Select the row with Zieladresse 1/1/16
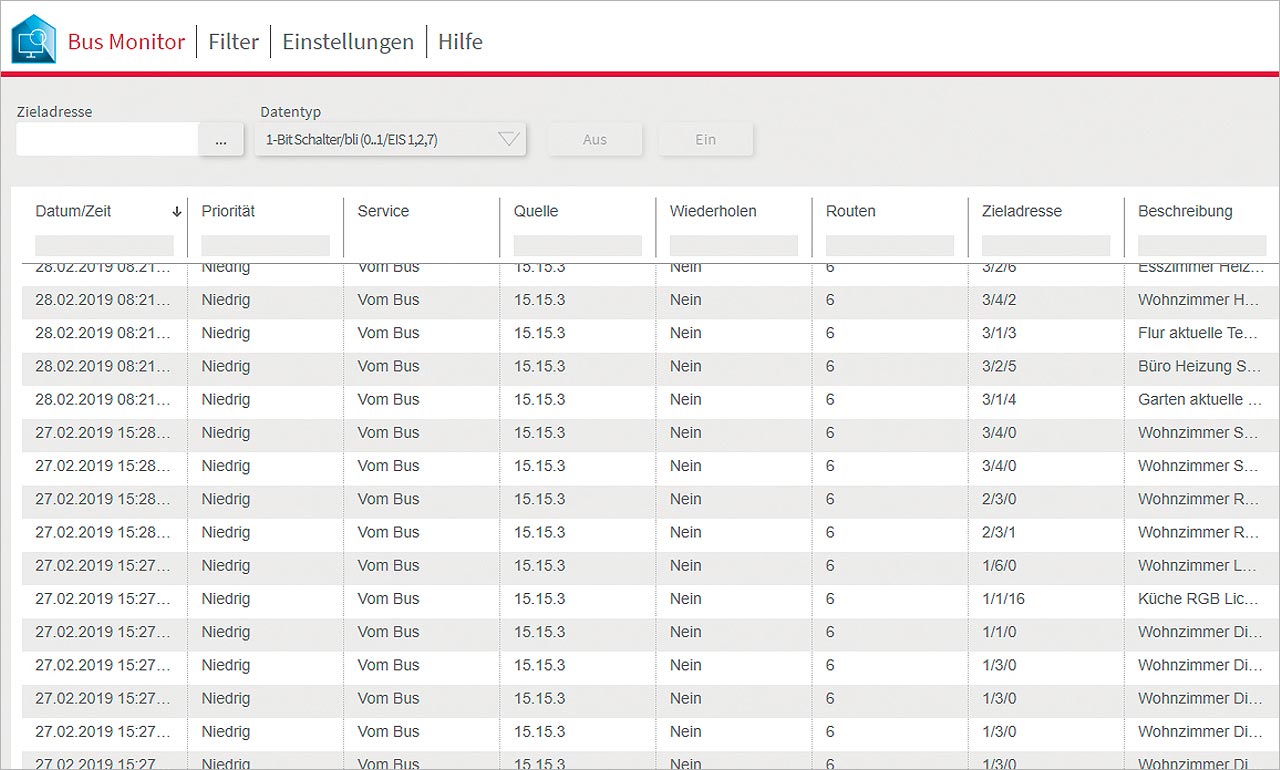 tap(640, 599)
